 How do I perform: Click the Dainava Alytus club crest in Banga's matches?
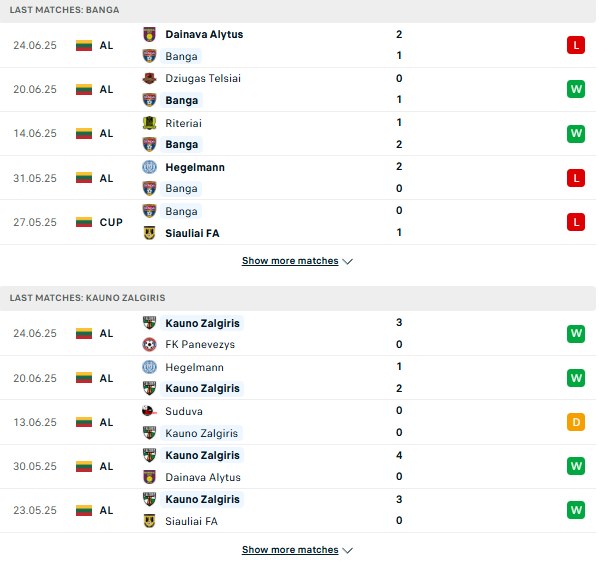click(149, 34)
